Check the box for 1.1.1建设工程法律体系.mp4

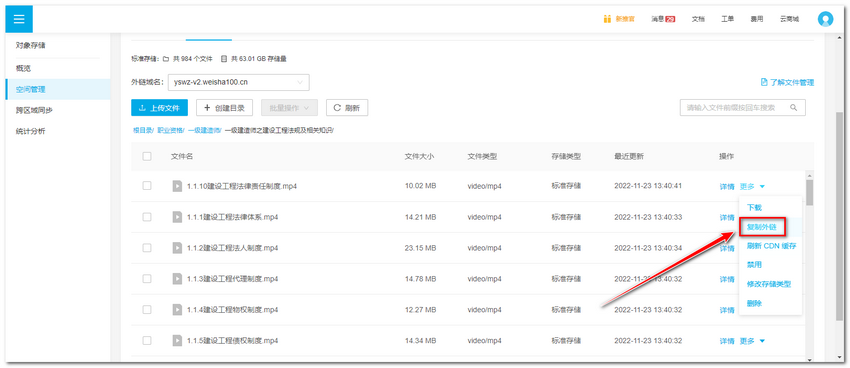click(147, 217)
